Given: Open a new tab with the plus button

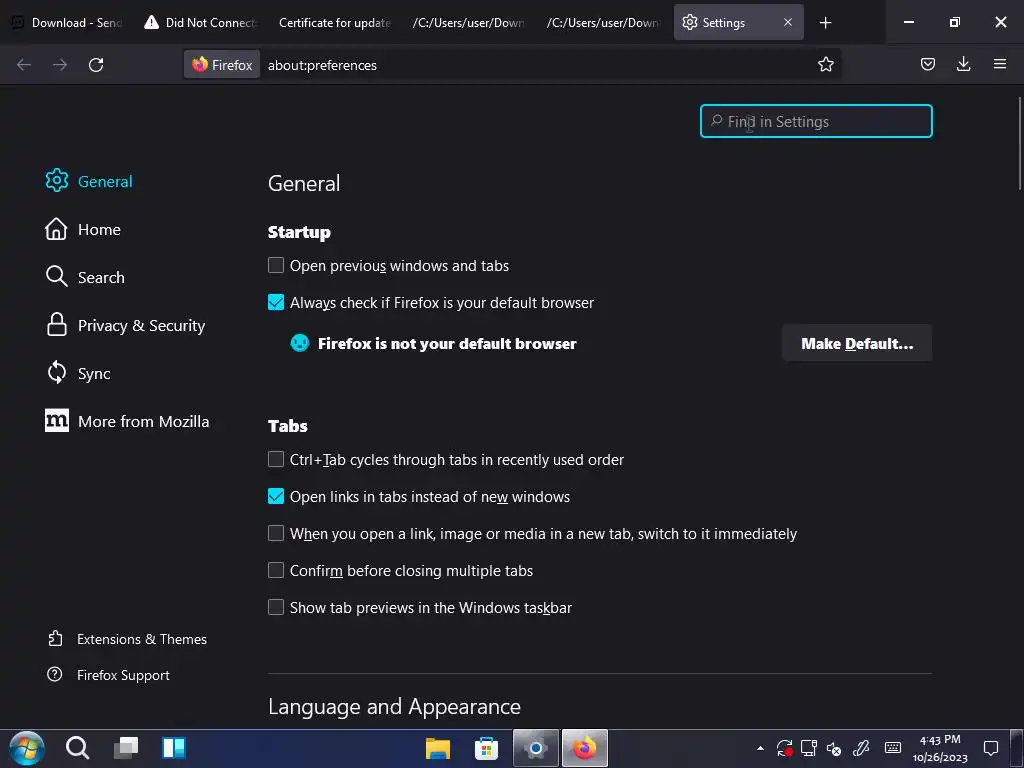Looking at the screenshot, I should 825,23.
